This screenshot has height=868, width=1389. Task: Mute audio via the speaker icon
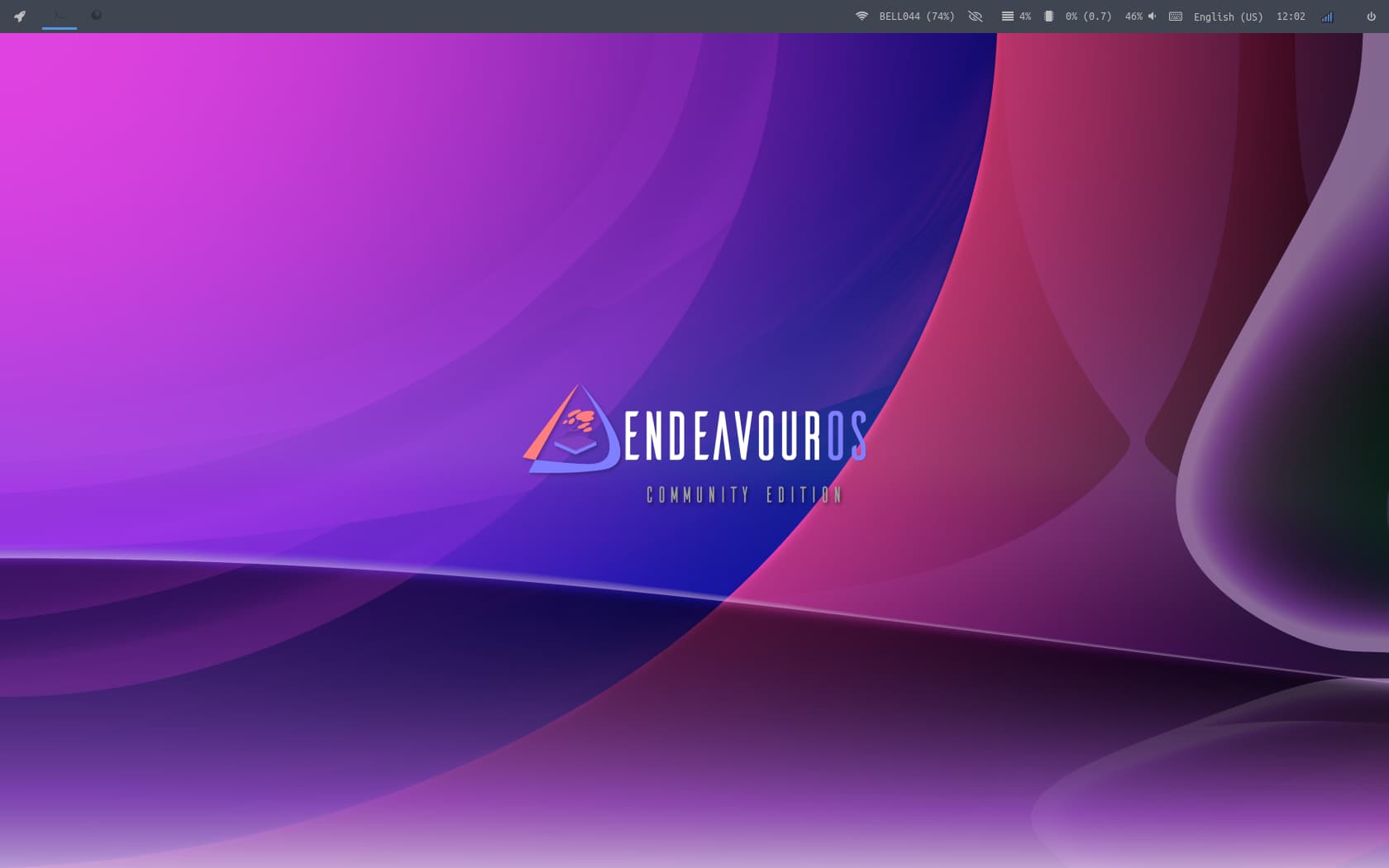[x=1152, y=17]
